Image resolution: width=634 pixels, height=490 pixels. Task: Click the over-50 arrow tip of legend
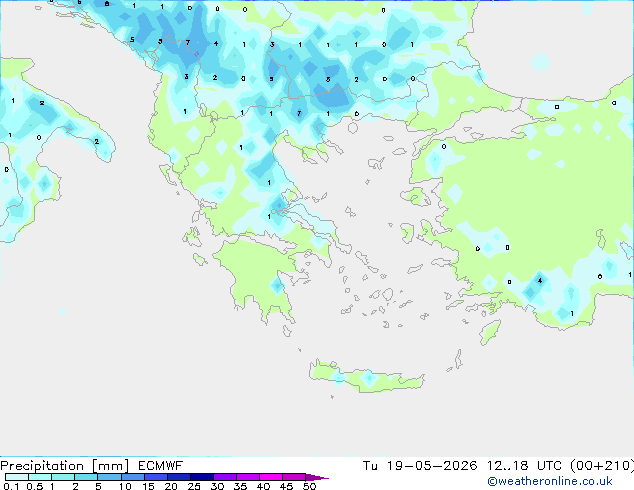click(x=317, y=477)
